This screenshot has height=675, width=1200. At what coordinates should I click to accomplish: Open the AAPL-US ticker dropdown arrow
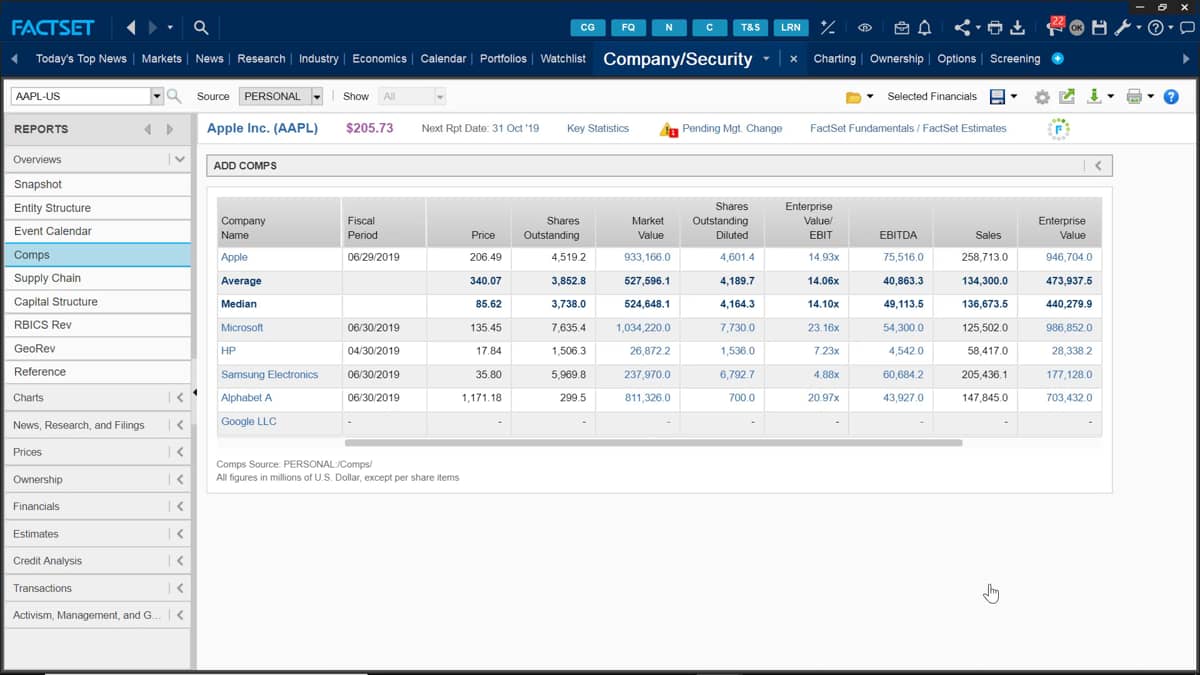[x=156, y=96]
